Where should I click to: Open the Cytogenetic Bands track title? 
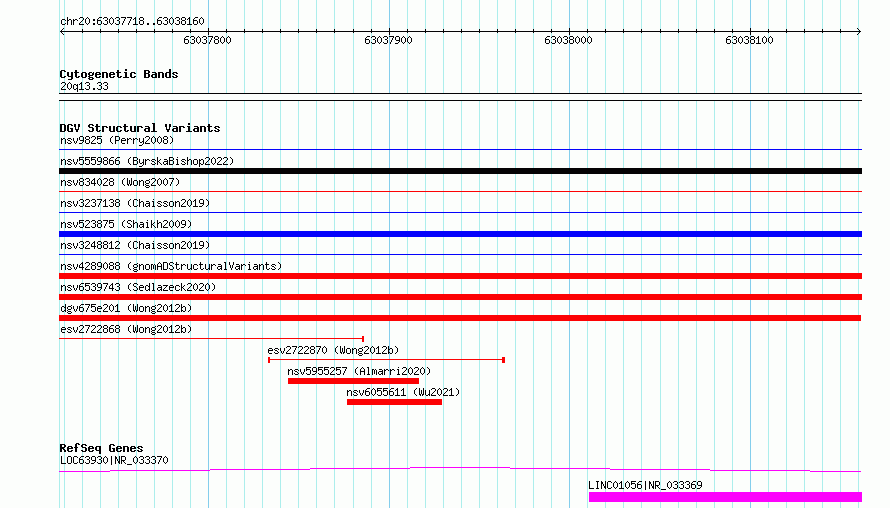119,74
